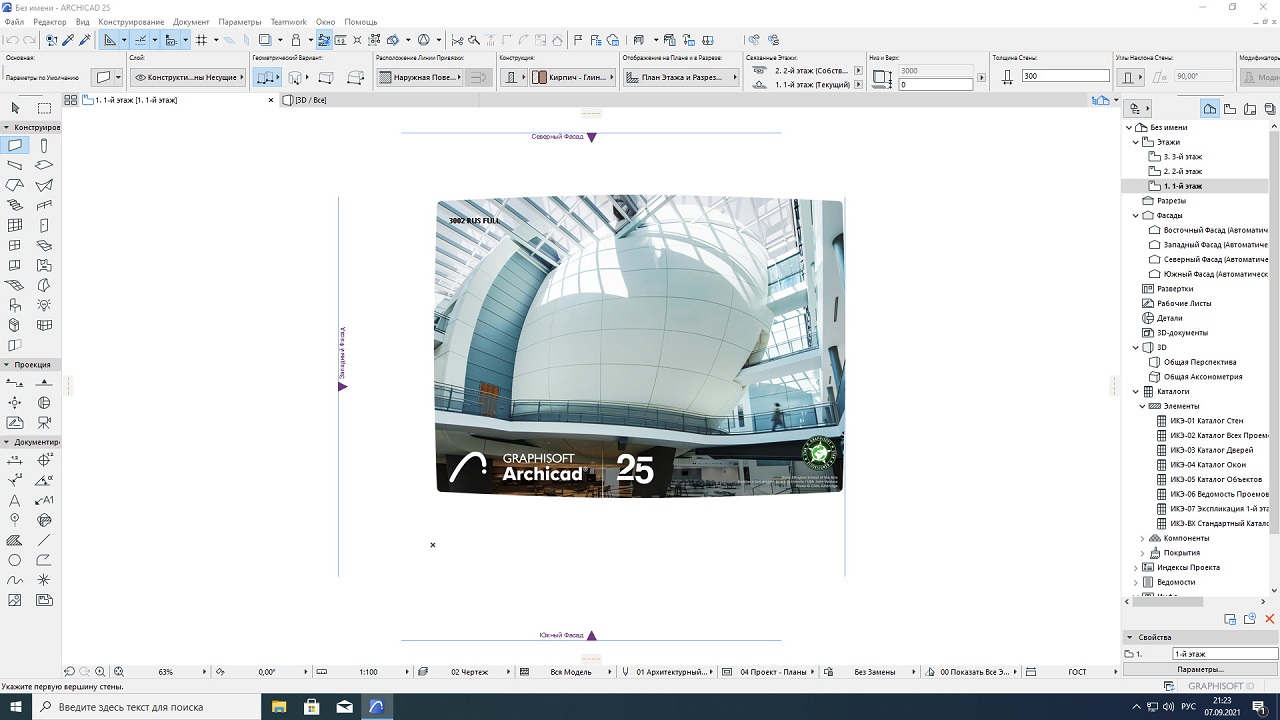
Task: Select the Circle drawing tool
Action: click(x=15, y=560)
